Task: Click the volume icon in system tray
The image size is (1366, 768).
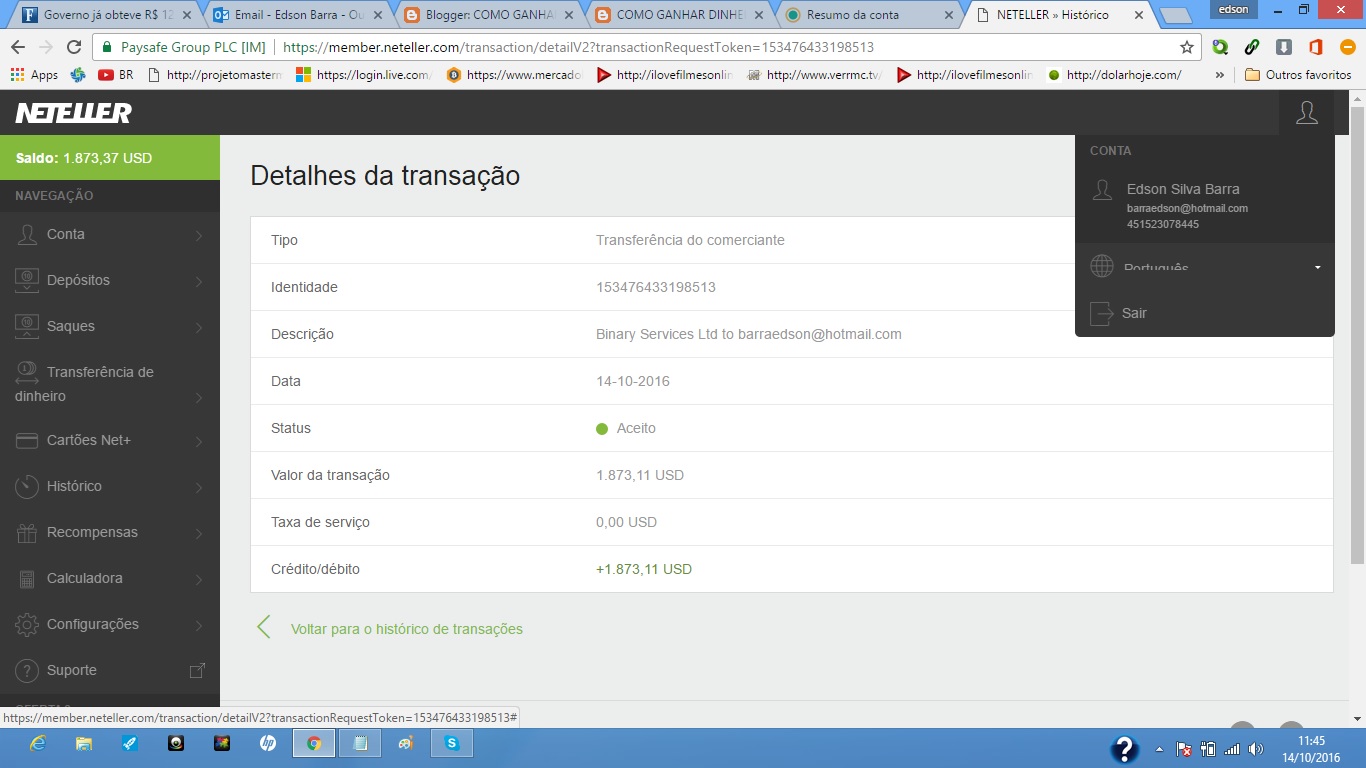Action: point(1256,748)
